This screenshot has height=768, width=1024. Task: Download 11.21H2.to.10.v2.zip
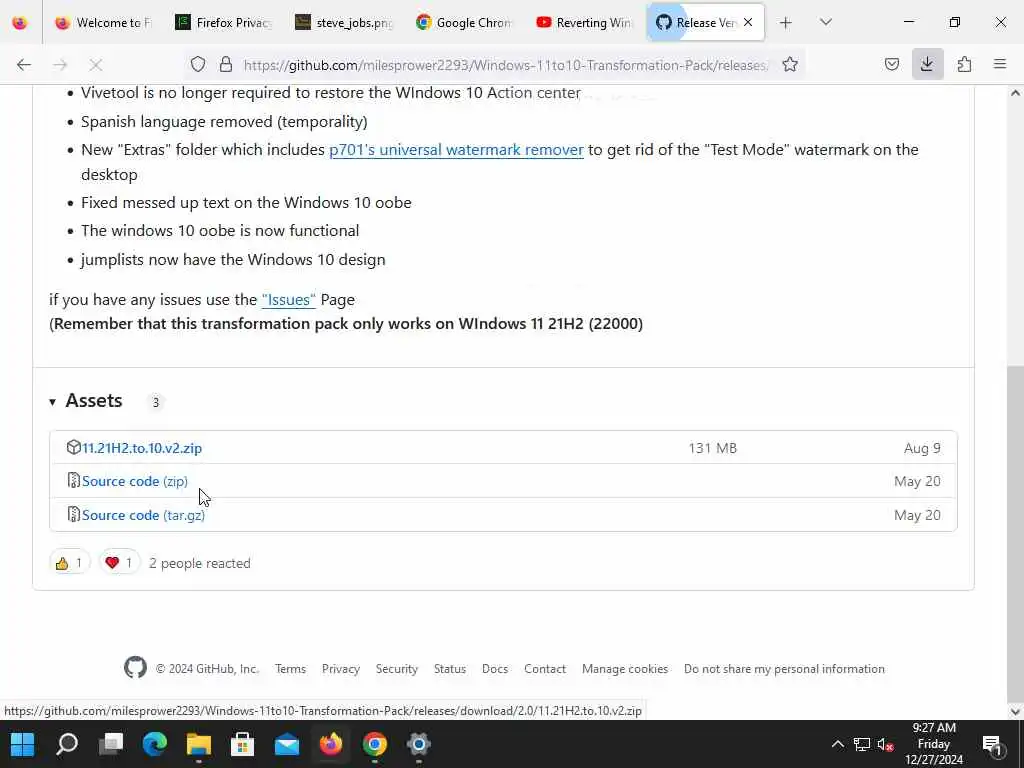tap(142, 449)
